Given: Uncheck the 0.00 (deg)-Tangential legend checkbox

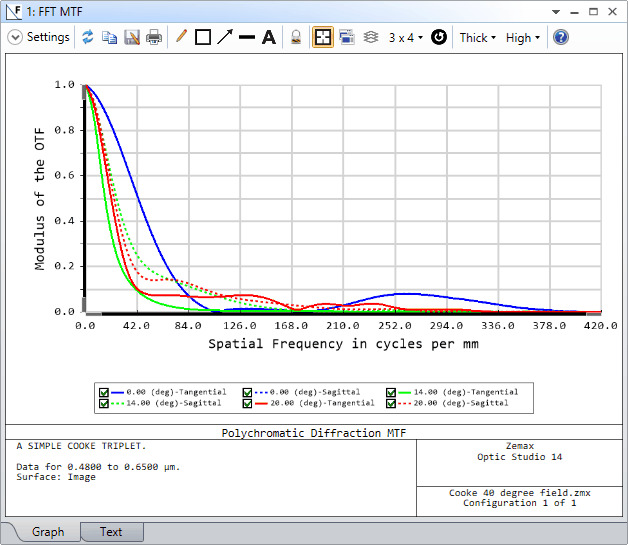Looking at the screenshot, I should [x=104, y=392].
